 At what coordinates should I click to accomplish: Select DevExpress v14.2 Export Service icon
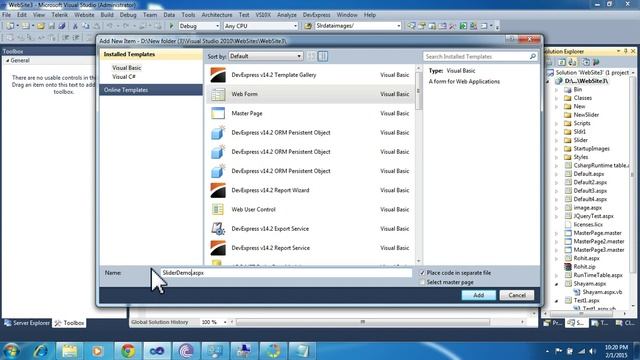pyautogui.click(x=218, y=229)
